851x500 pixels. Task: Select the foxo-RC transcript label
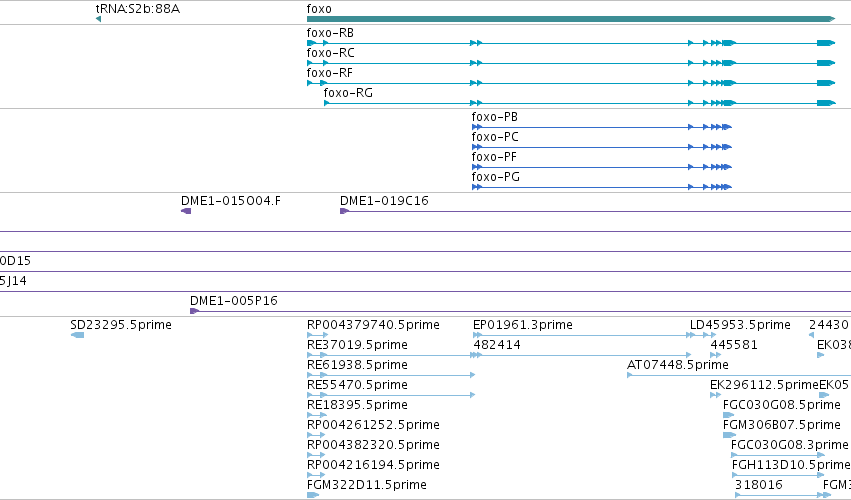(x=331, y=53)
